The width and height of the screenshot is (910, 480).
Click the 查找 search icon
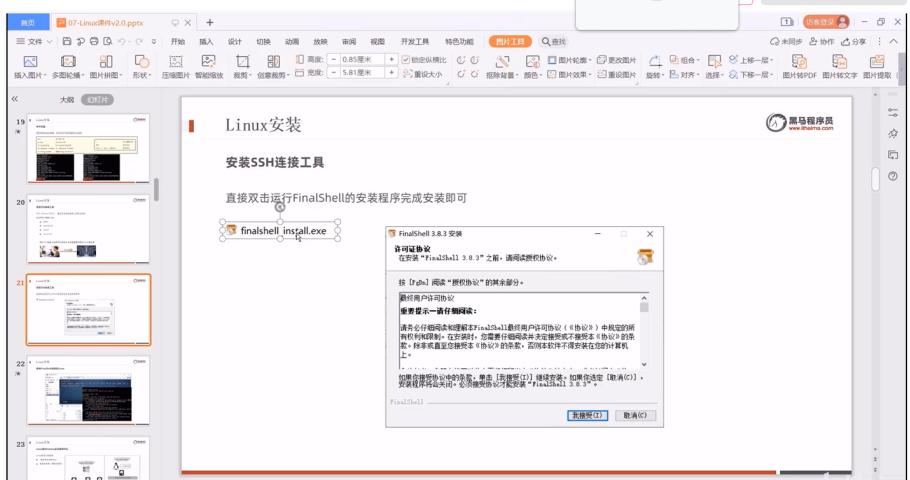click(x=546, y=41)
